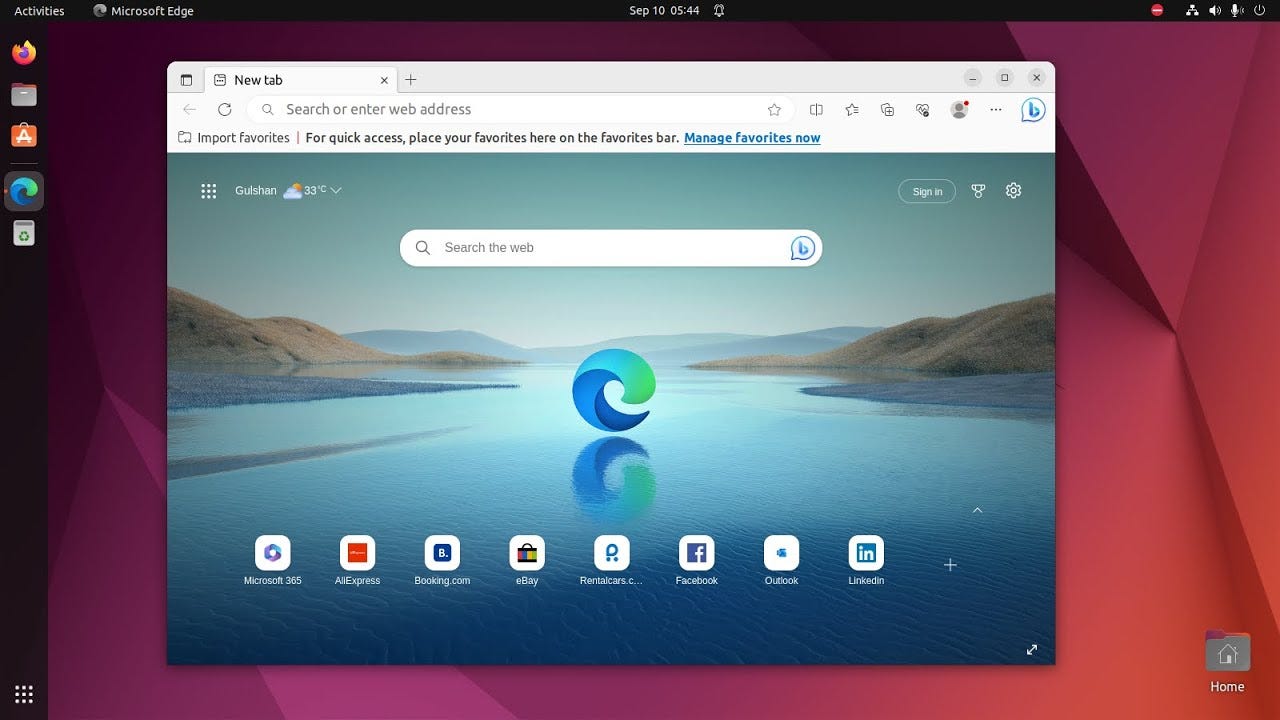Open the Activities overview menu

point(39,11)
